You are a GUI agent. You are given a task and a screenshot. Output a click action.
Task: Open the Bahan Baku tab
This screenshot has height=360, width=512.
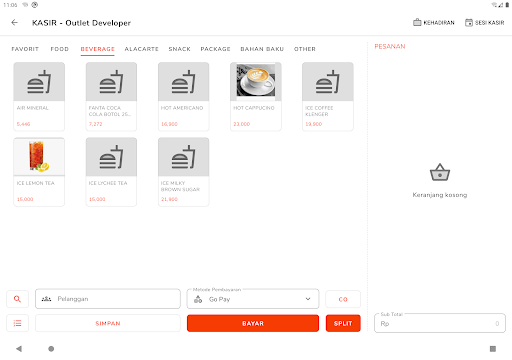[262, 49]
